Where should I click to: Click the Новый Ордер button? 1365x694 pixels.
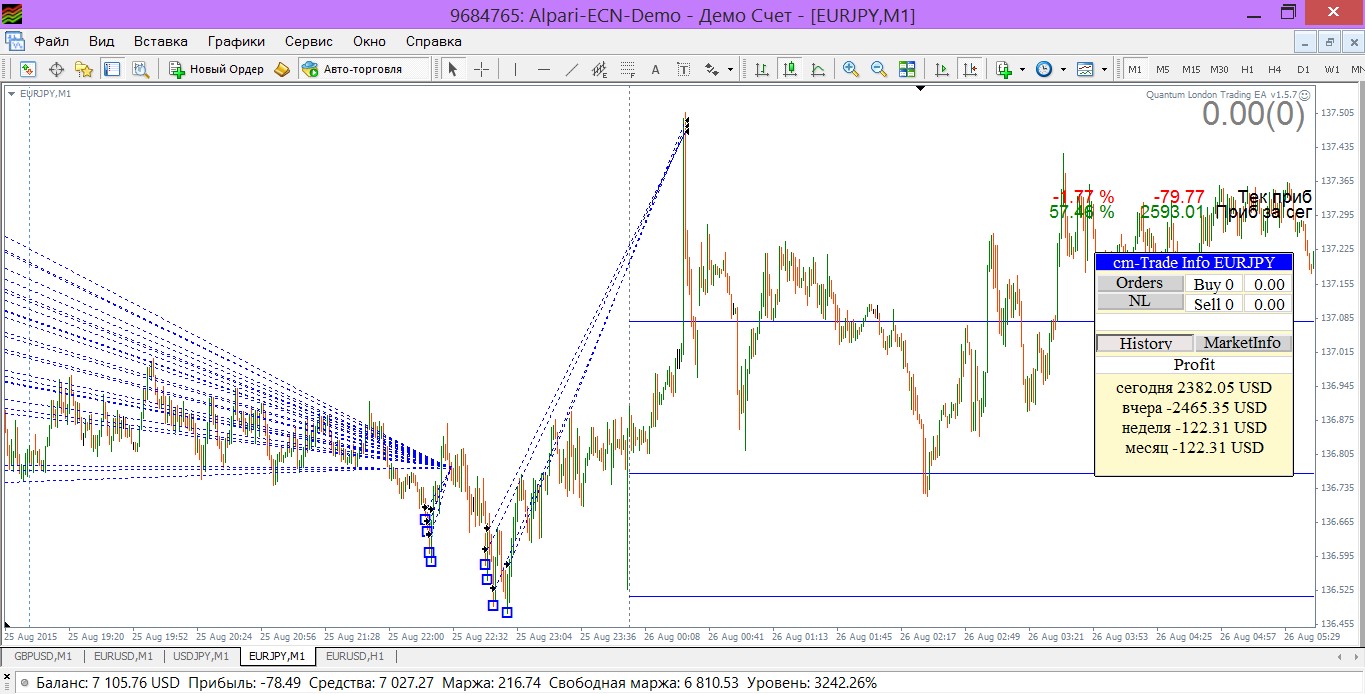click(x=216, y=69)
